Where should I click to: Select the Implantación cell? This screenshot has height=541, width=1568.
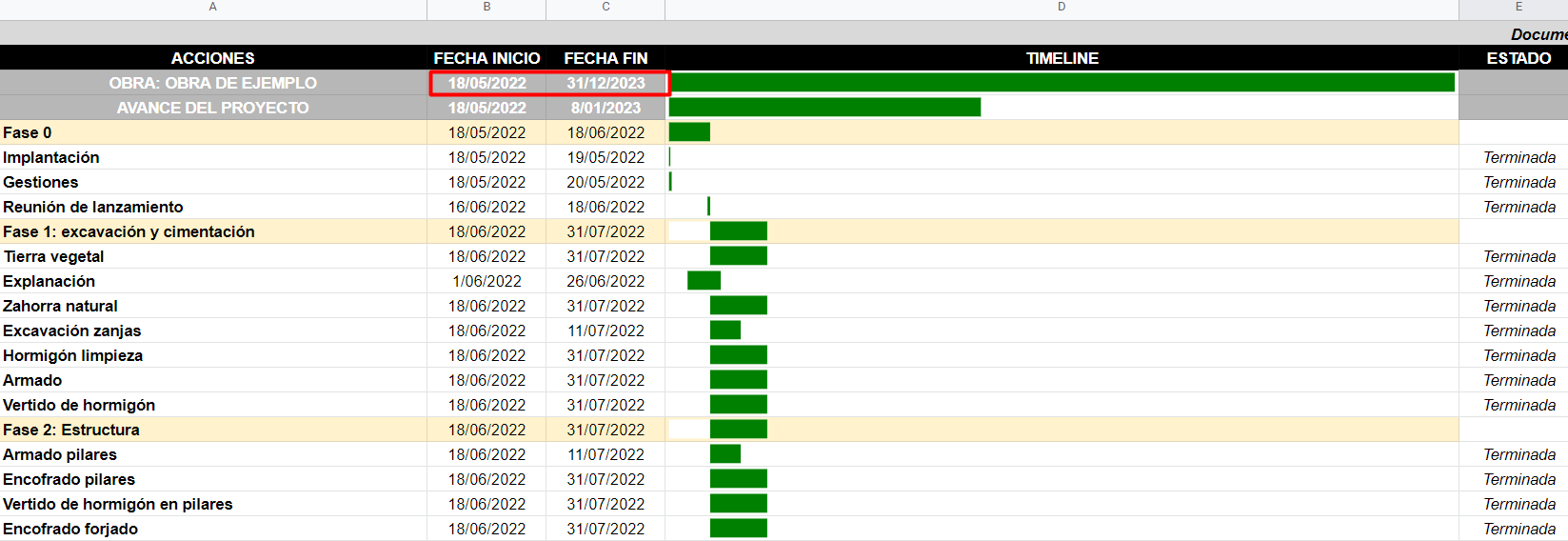pos(213,157)
